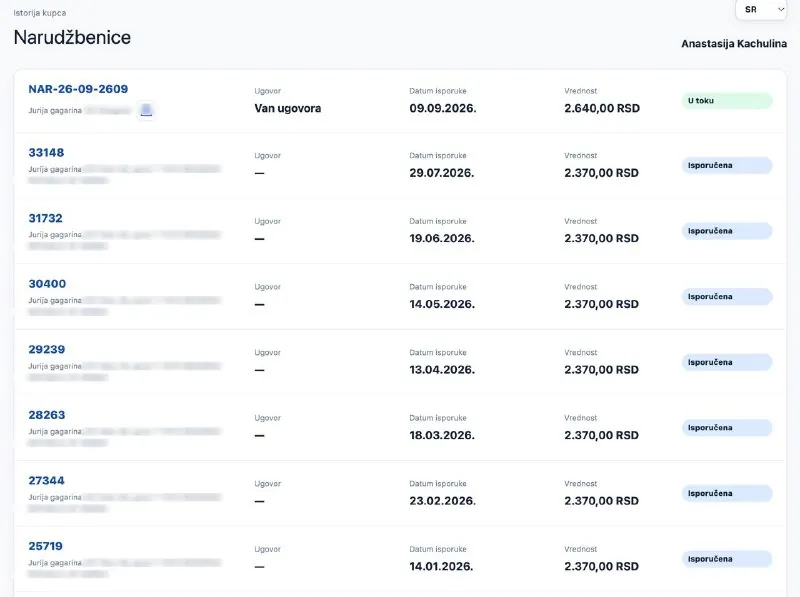Click the 'Istorija kupca' breadcrumb text
This screenshot has width=800, height=597.
pyautogui.click(x=40, y=13)
